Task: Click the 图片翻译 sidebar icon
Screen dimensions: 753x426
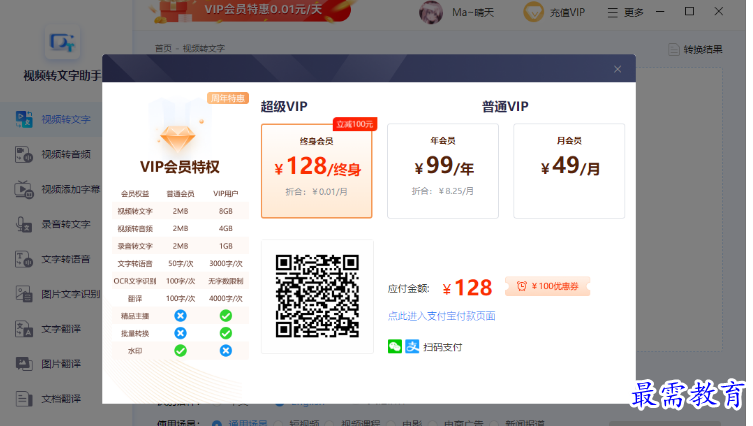Action: coord(24,364)
